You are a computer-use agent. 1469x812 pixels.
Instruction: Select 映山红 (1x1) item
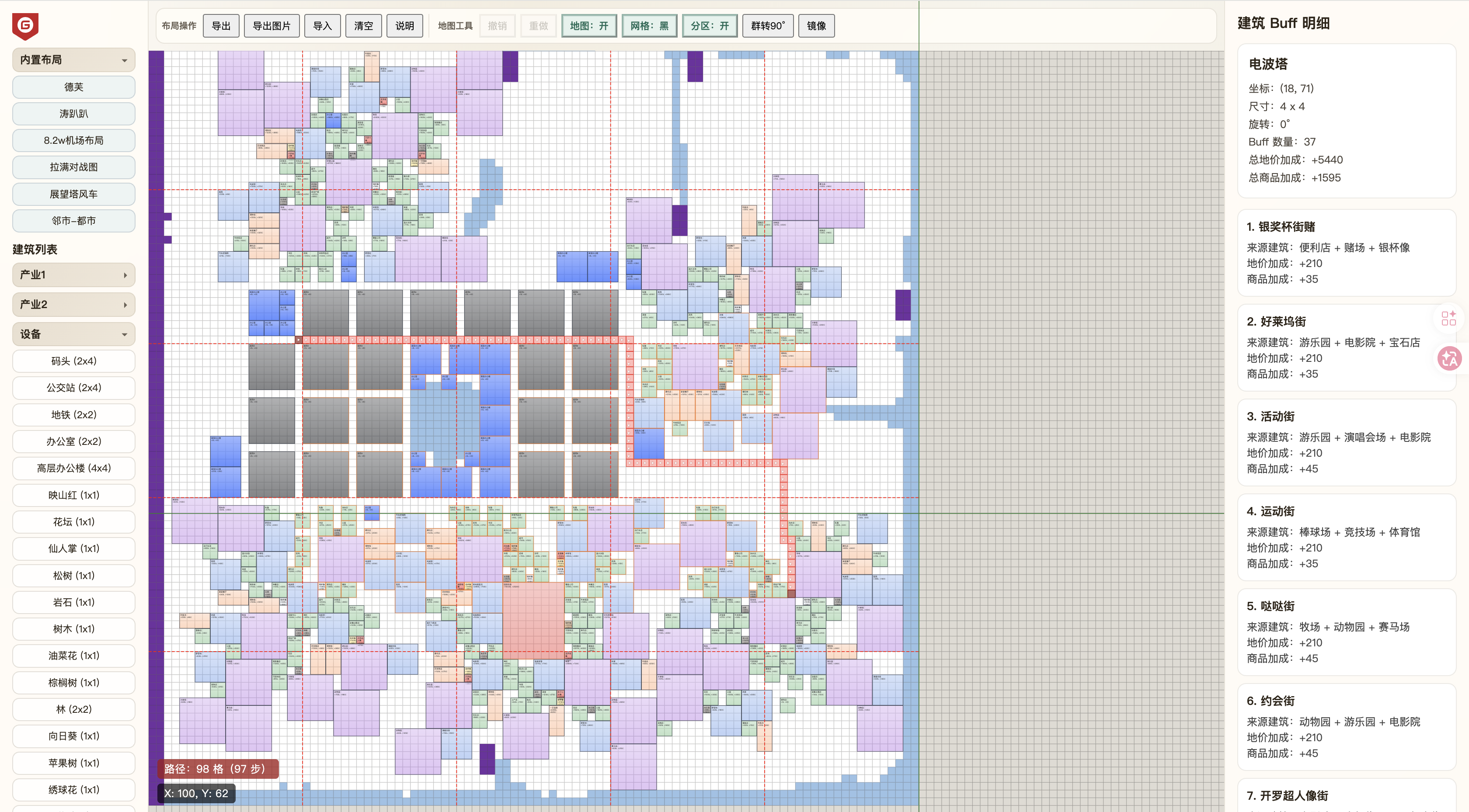click(73, 495)
